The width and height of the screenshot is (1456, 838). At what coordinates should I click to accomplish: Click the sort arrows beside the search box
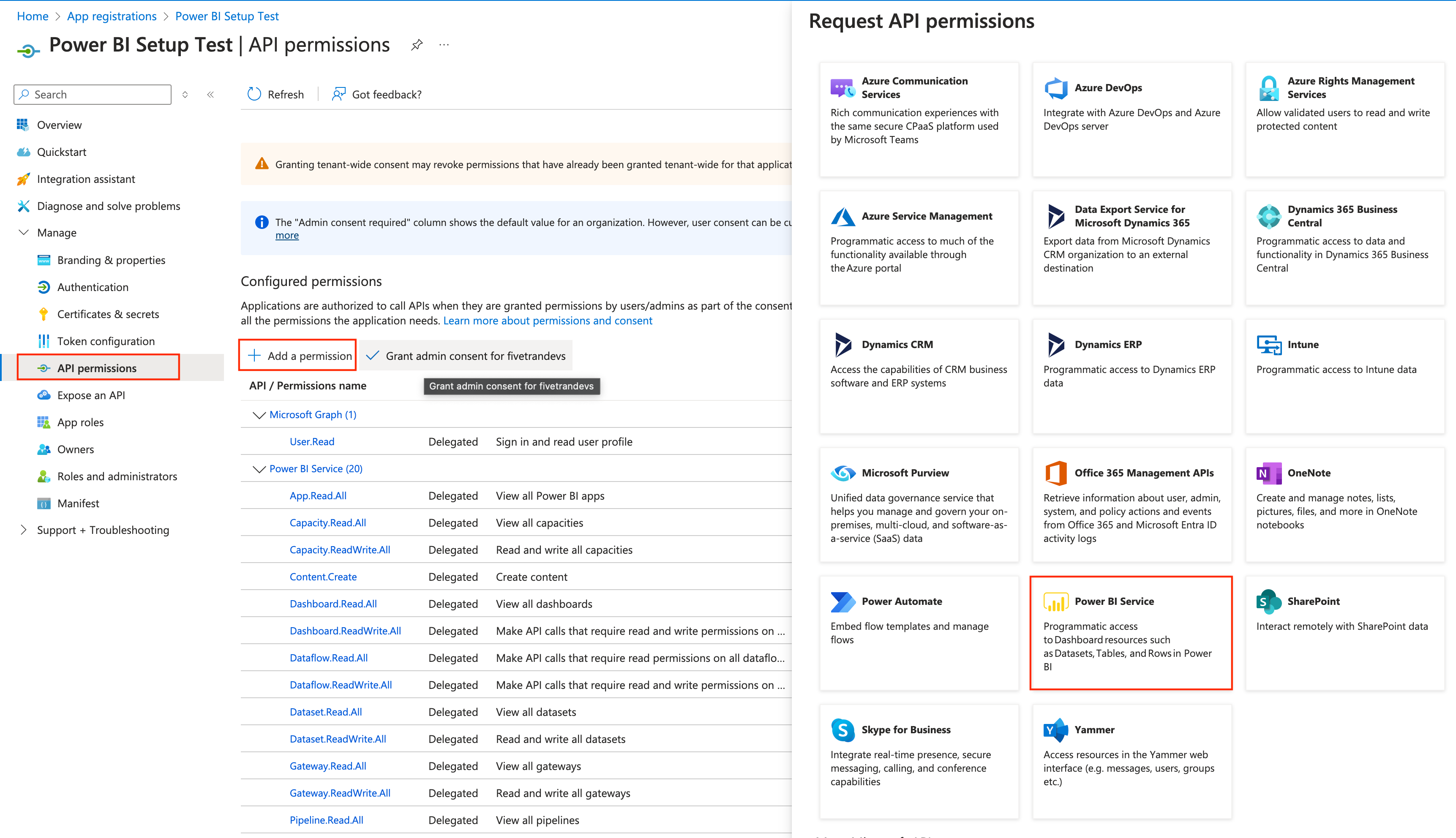(185, 94)
